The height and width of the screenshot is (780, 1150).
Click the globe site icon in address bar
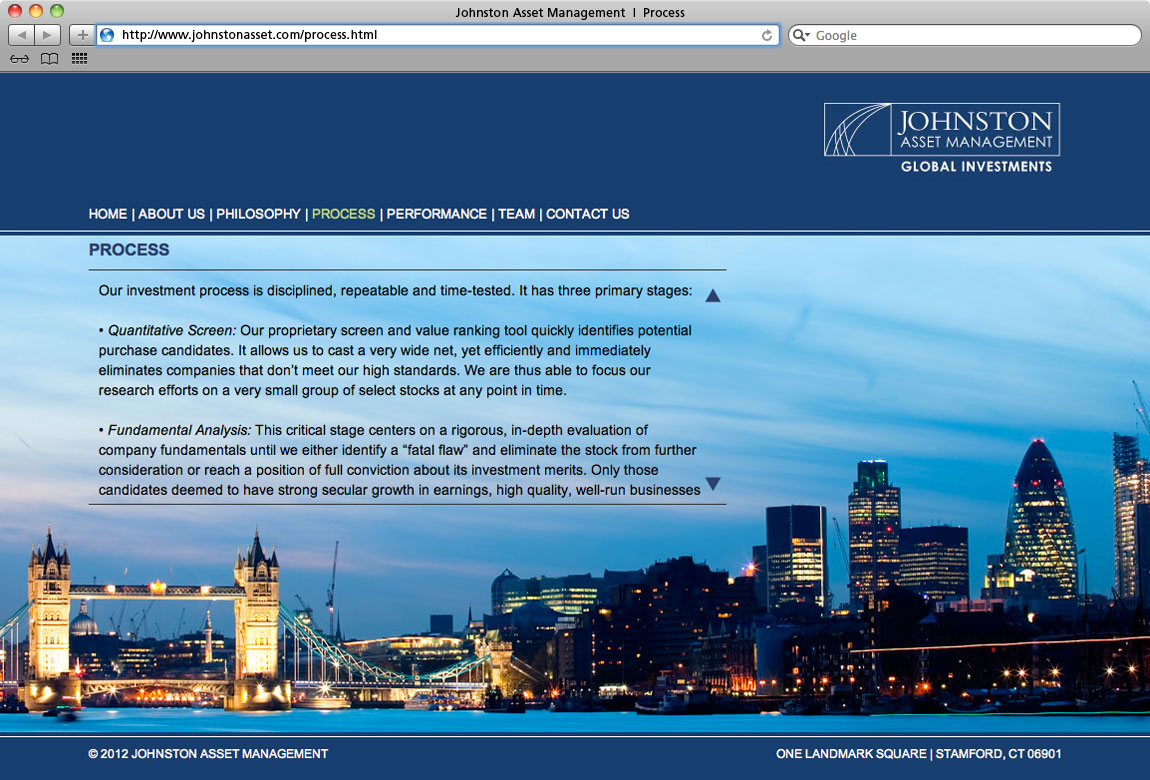point(107,35)
